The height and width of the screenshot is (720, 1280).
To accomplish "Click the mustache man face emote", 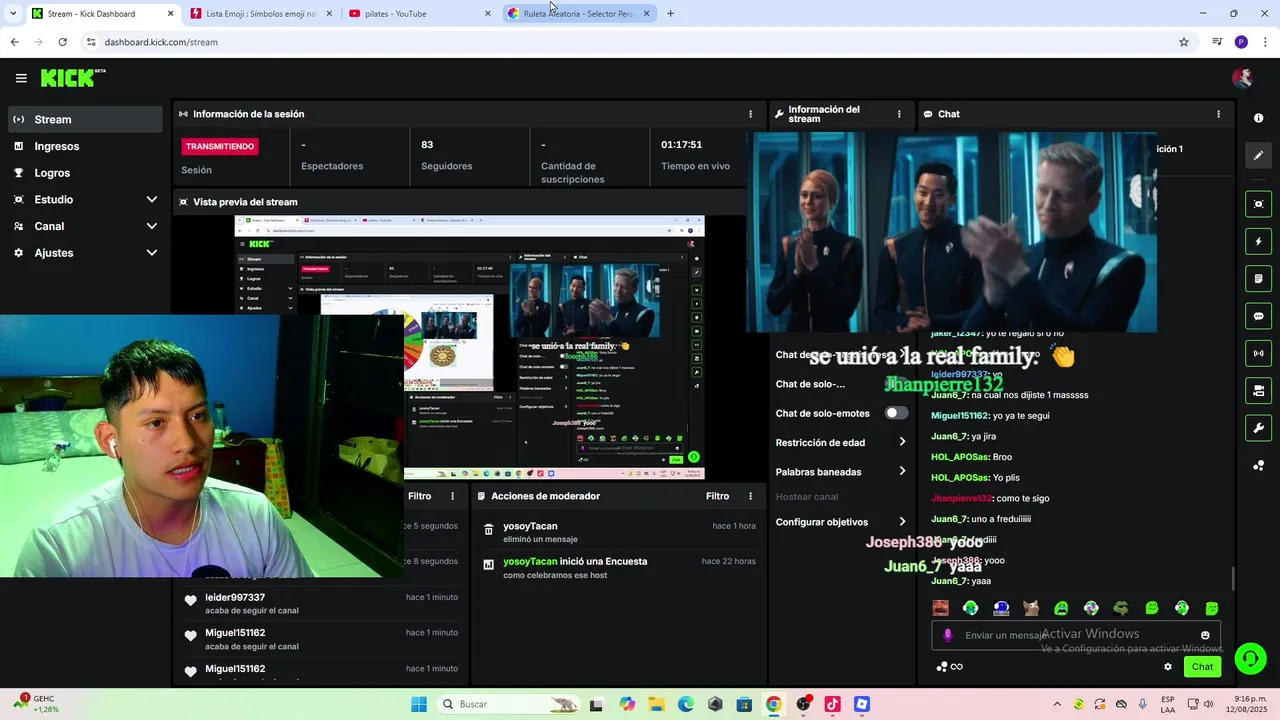I will click(x=940, y=608).
